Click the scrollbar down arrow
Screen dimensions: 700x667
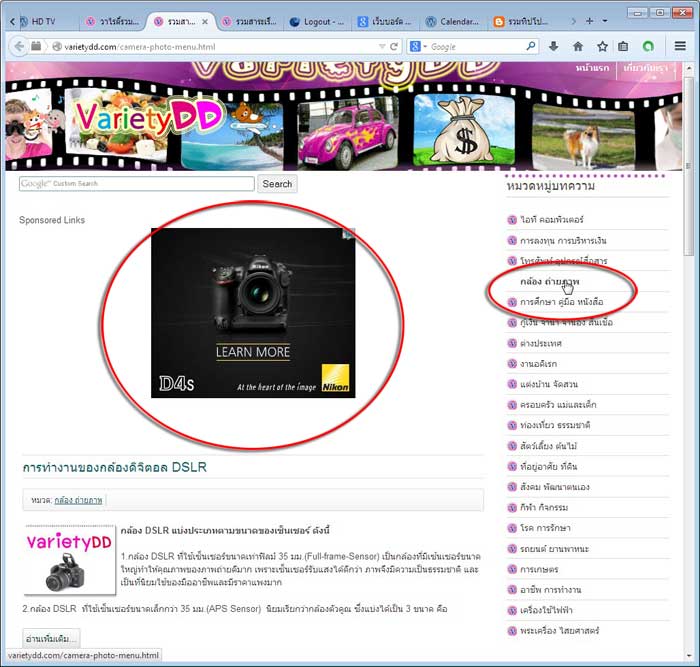click(688, 656)
